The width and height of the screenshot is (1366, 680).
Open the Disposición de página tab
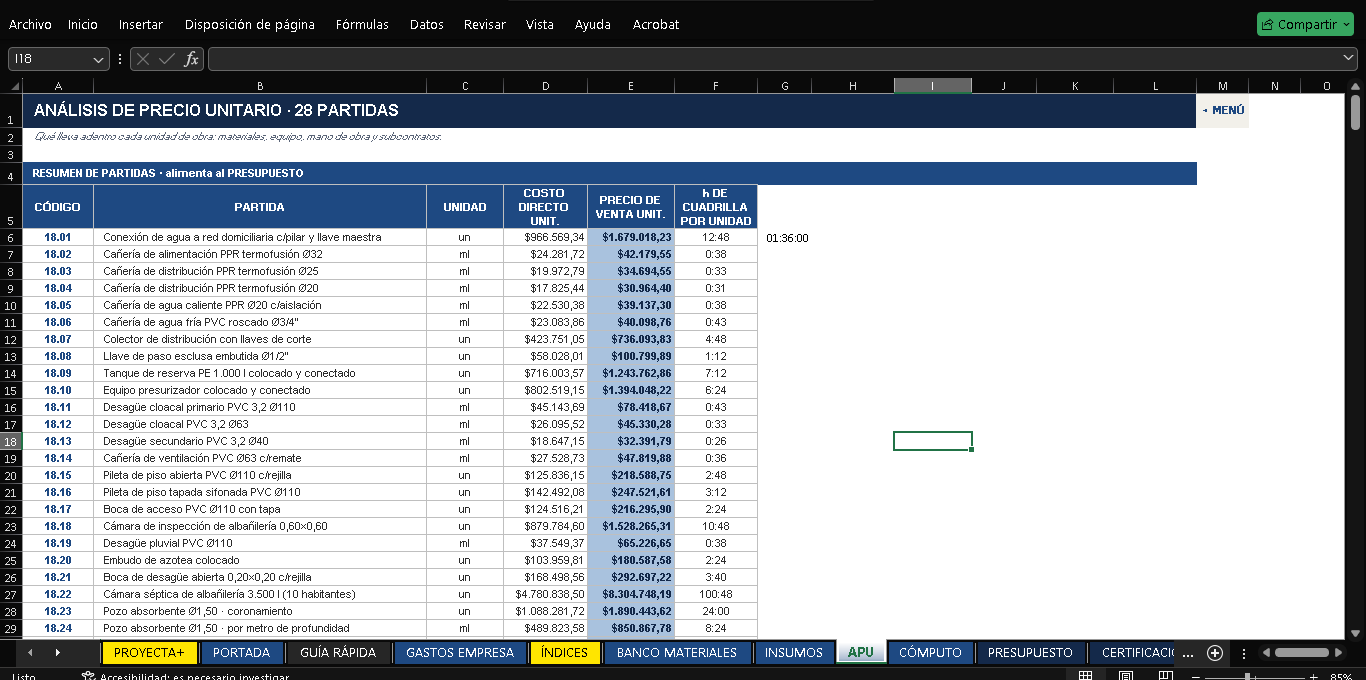(250, 24)
